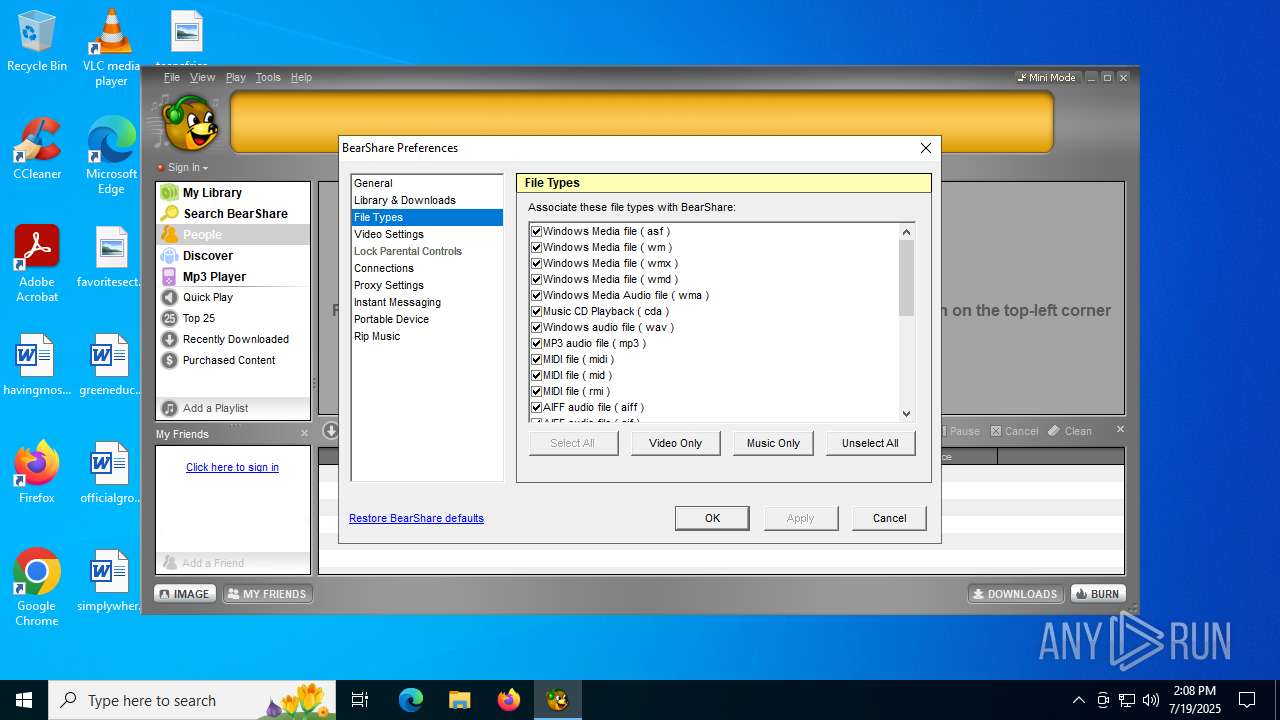Image resolution: width=1280 pixels, height=720 pixels.
Task: Click the BearShare bear logo
Action: (x=188, y=122)
